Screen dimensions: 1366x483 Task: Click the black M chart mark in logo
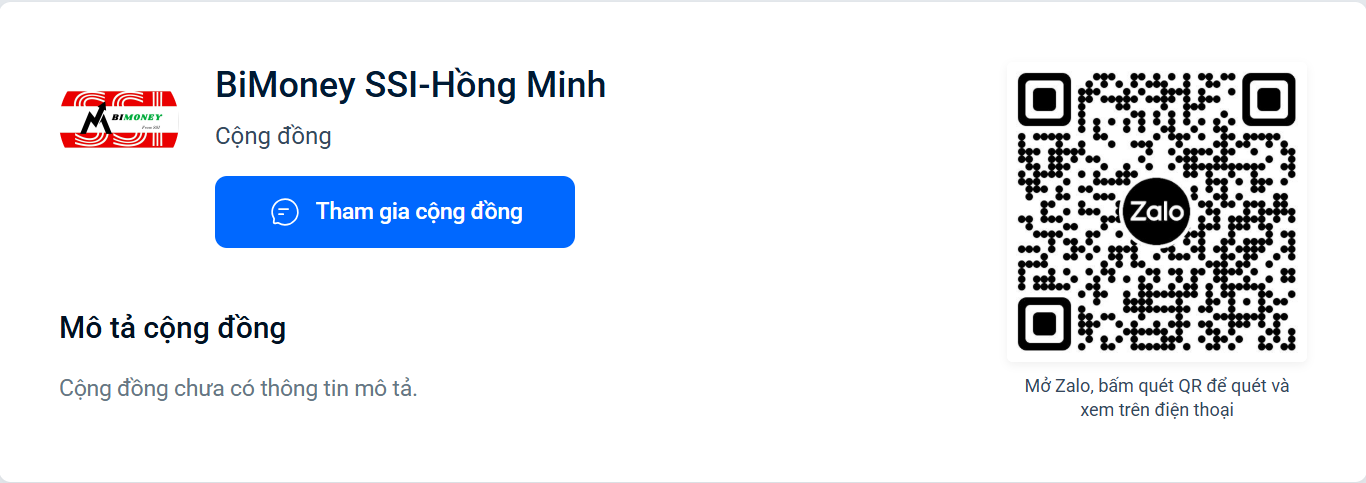point(96,122)
